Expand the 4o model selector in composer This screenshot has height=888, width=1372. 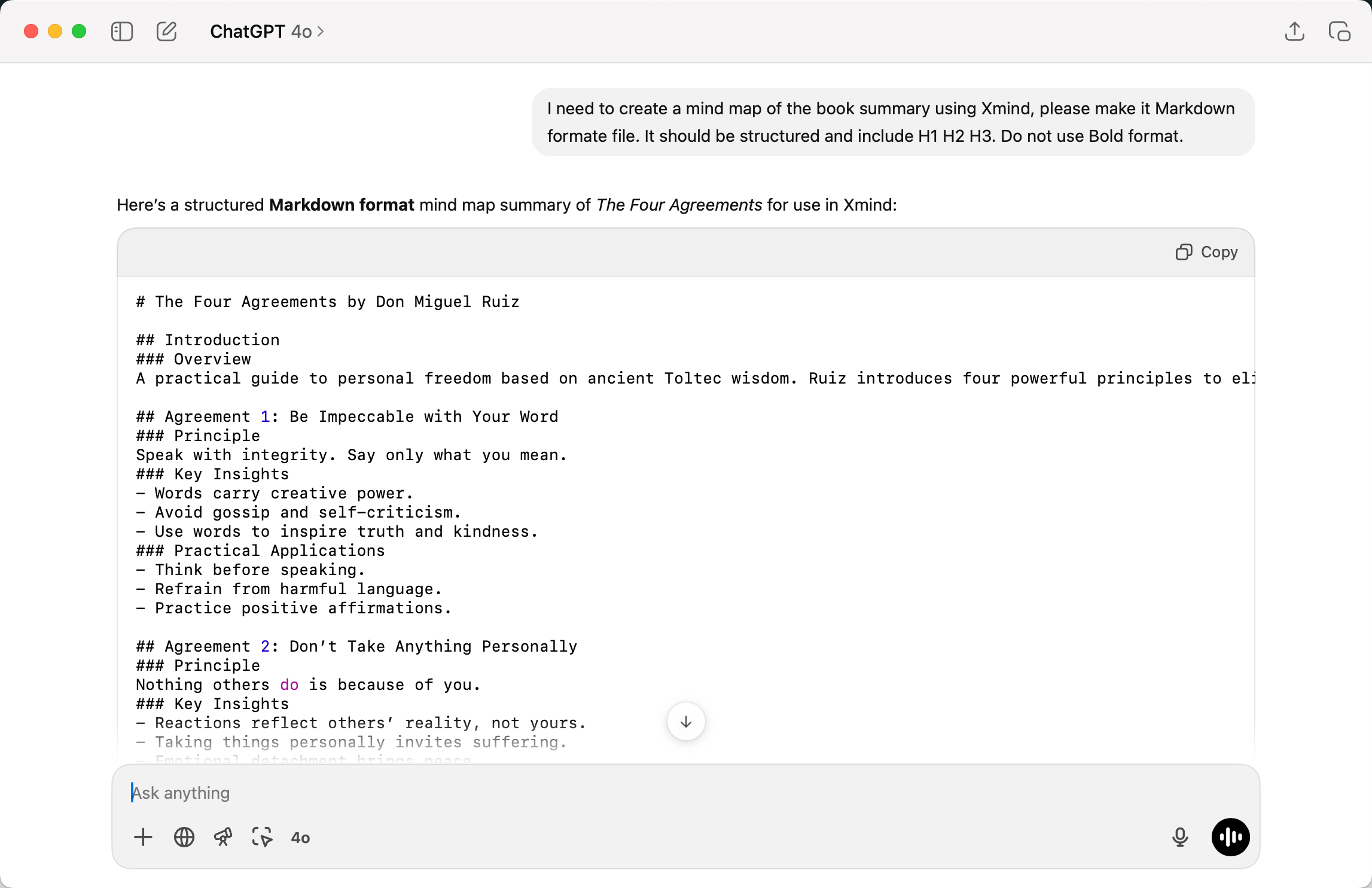[x=300, y=838]
